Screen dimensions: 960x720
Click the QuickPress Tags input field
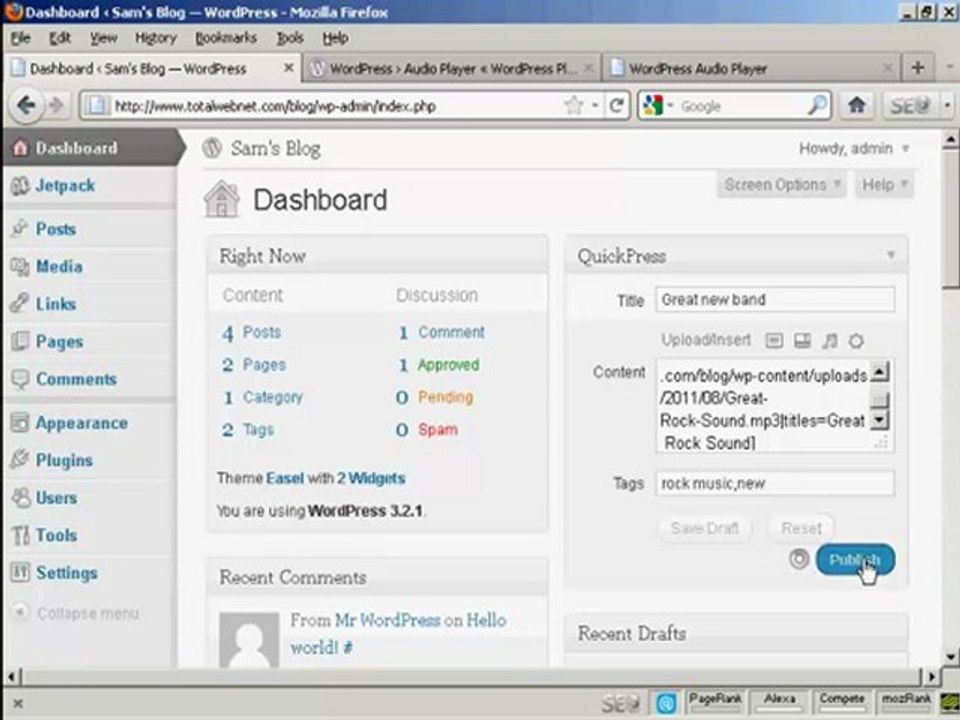[x=774, y=483]
